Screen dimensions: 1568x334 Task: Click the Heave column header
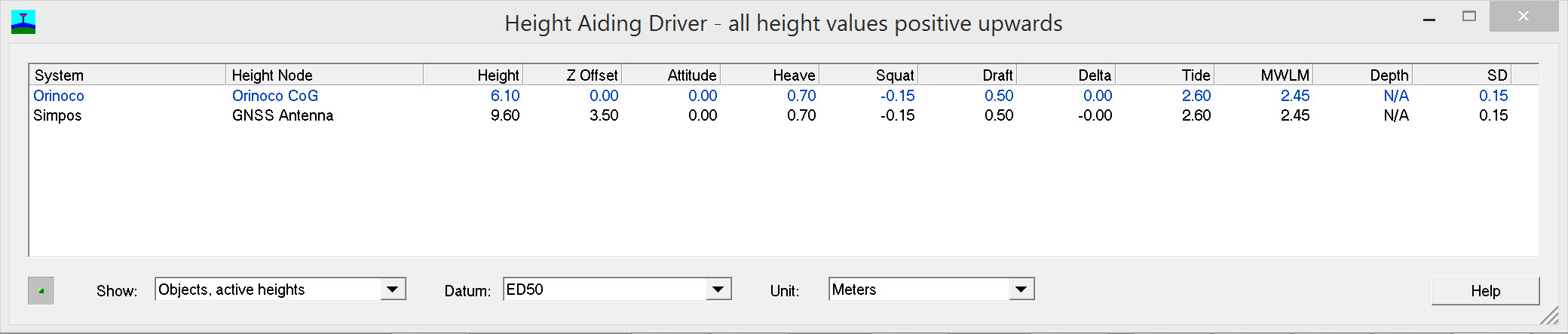coord(770,75)
